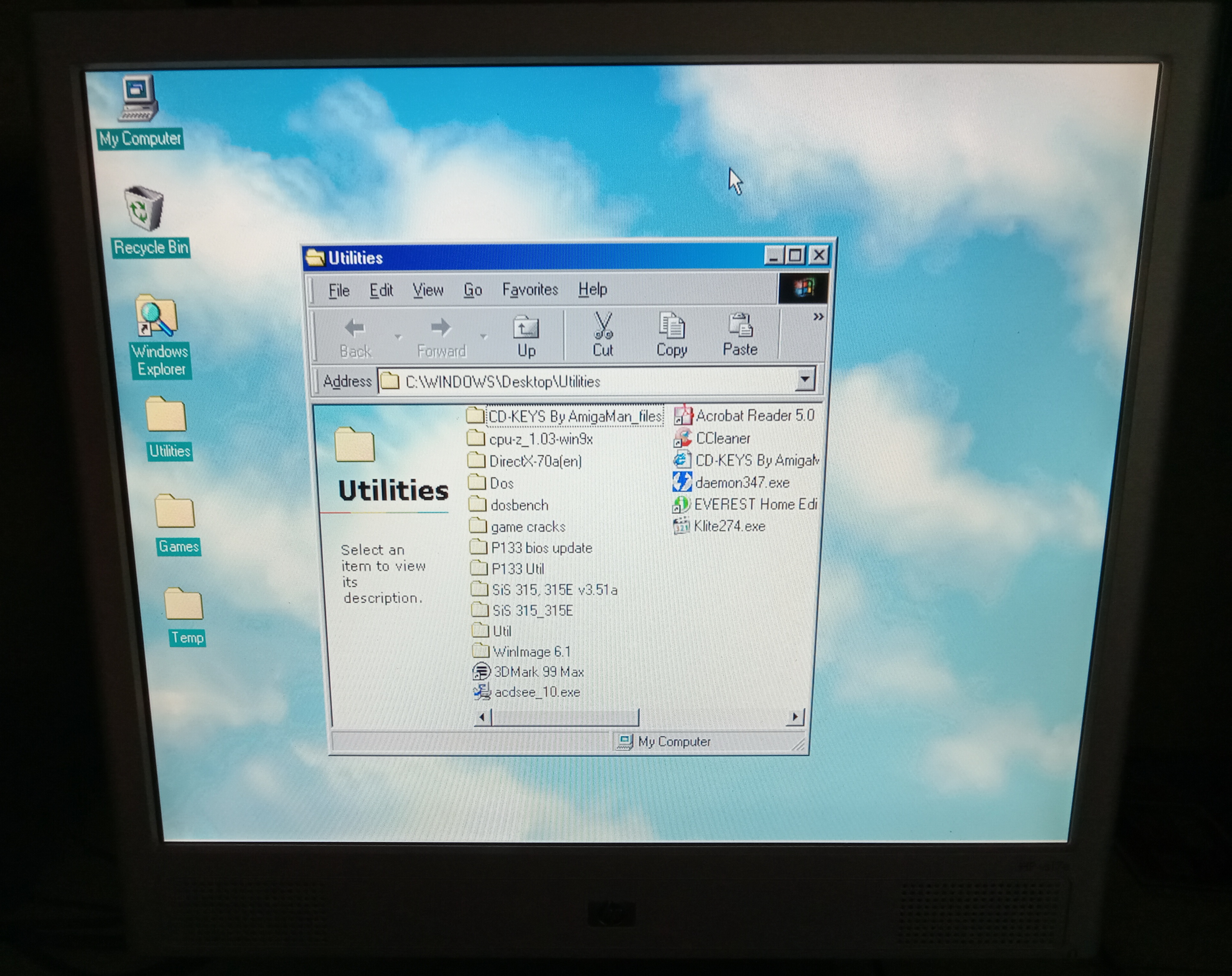Select the EVEREST Home Edition shortcut
The height and width of the screenshot is (976, 1232).
pyautogui.click(x=681, y=504)
